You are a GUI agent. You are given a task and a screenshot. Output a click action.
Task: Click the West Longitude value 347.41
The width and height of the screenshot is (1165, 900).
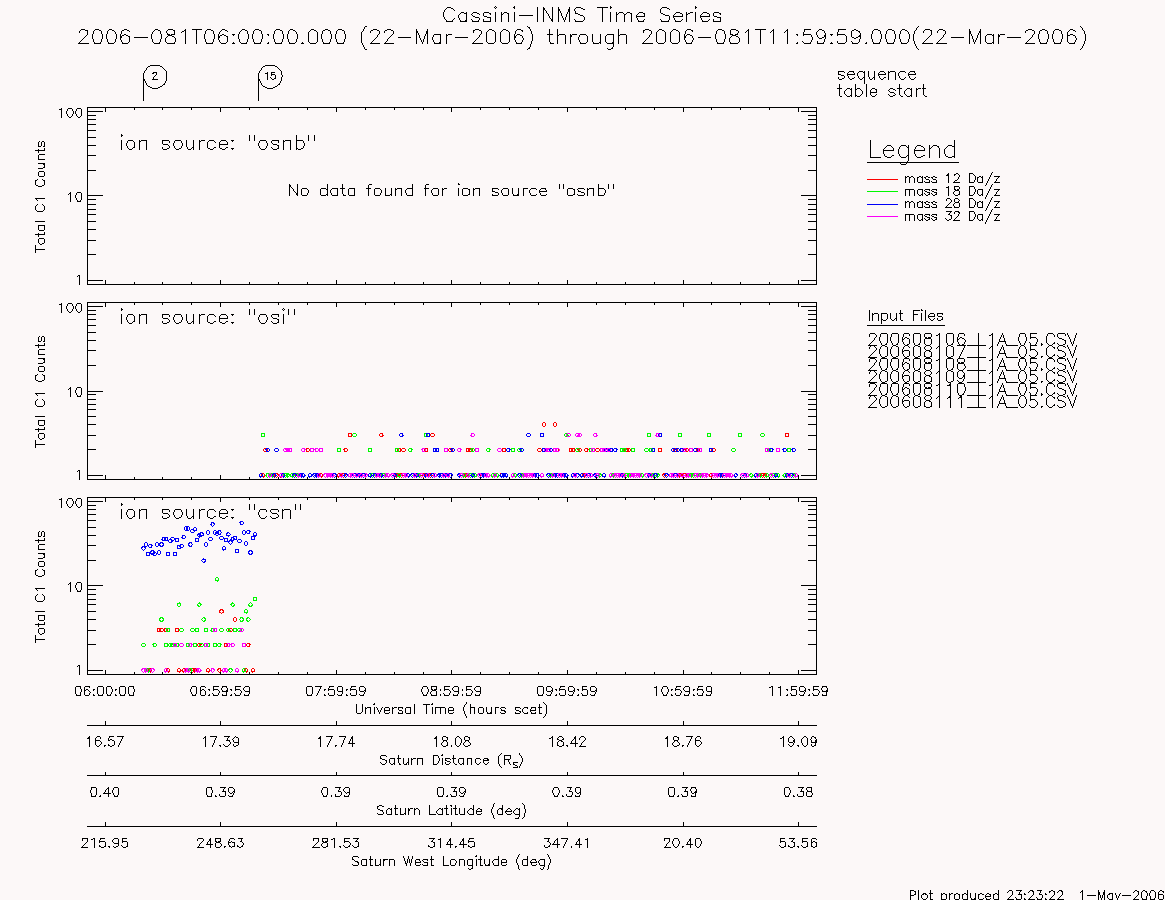(567, 843)
